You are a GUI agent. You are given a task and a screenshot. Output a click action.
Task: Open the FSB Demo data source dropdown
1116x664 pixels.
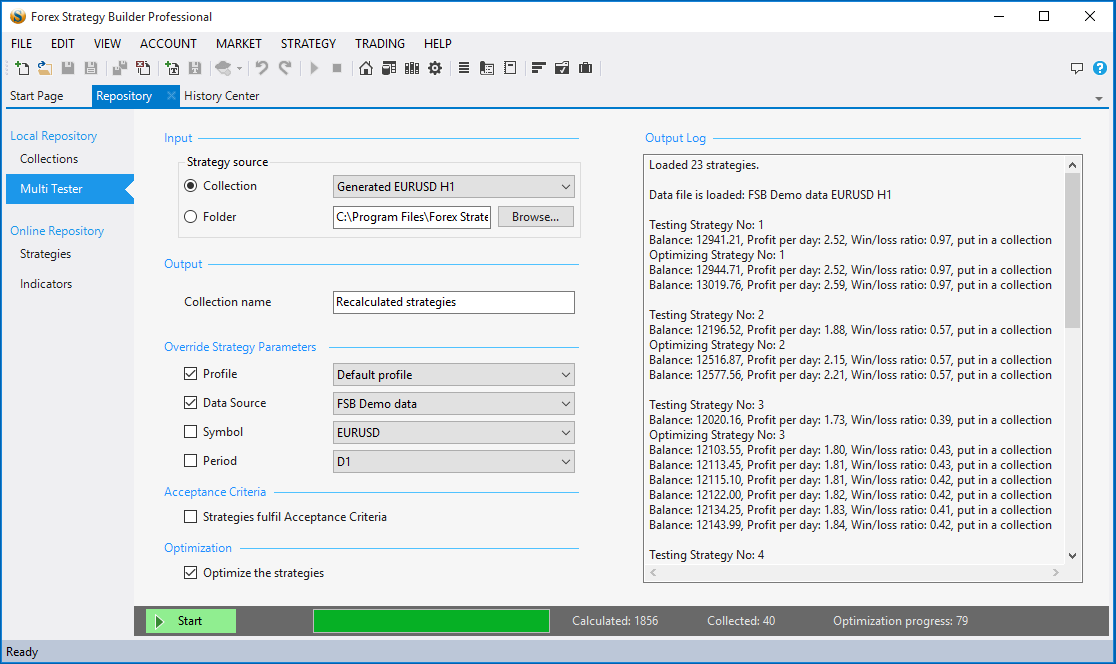point(453,404)
